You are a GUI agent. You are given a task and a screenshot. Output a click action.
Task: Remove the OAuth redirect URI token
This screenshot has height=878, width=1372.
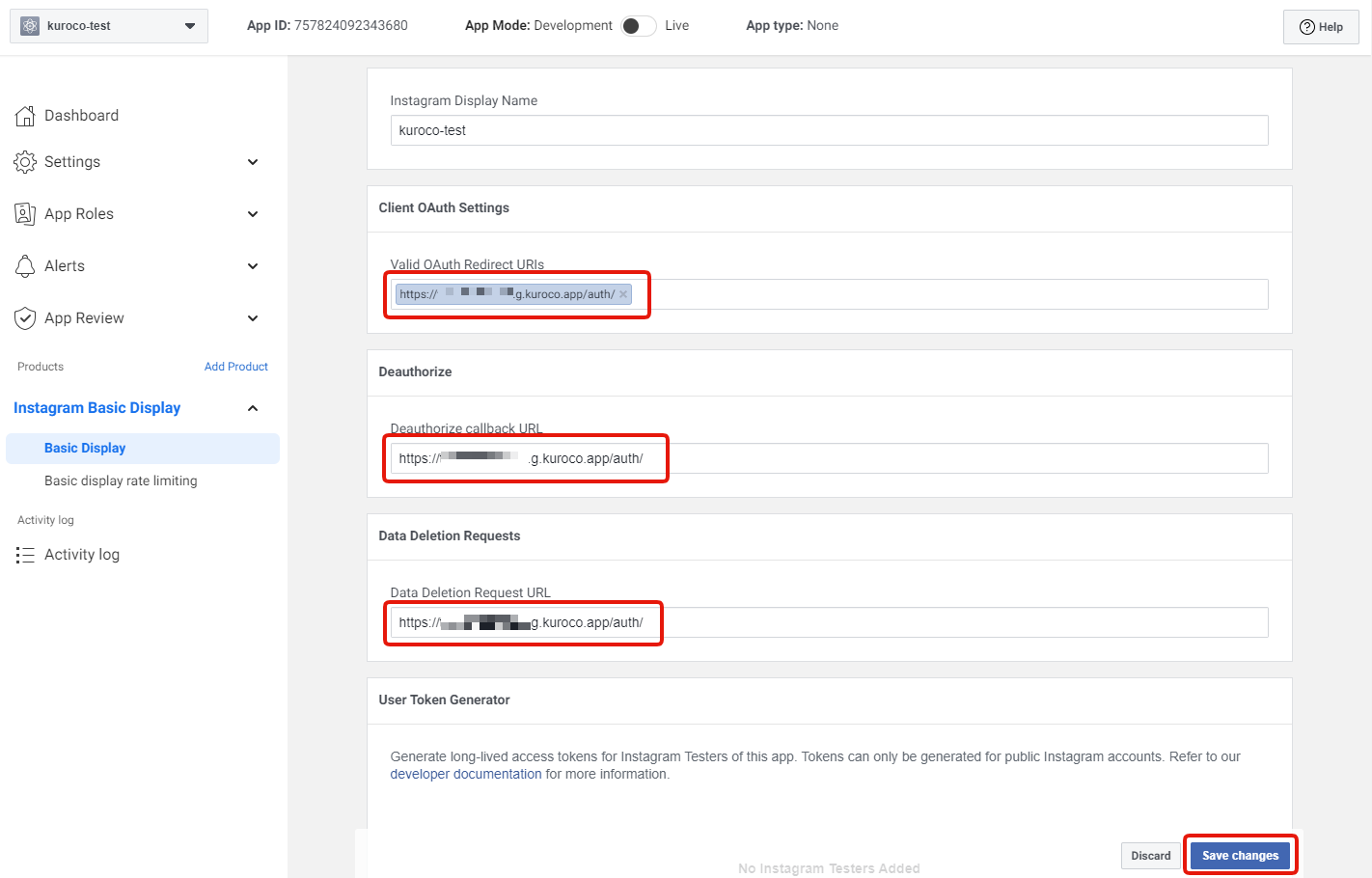(623, 294)
